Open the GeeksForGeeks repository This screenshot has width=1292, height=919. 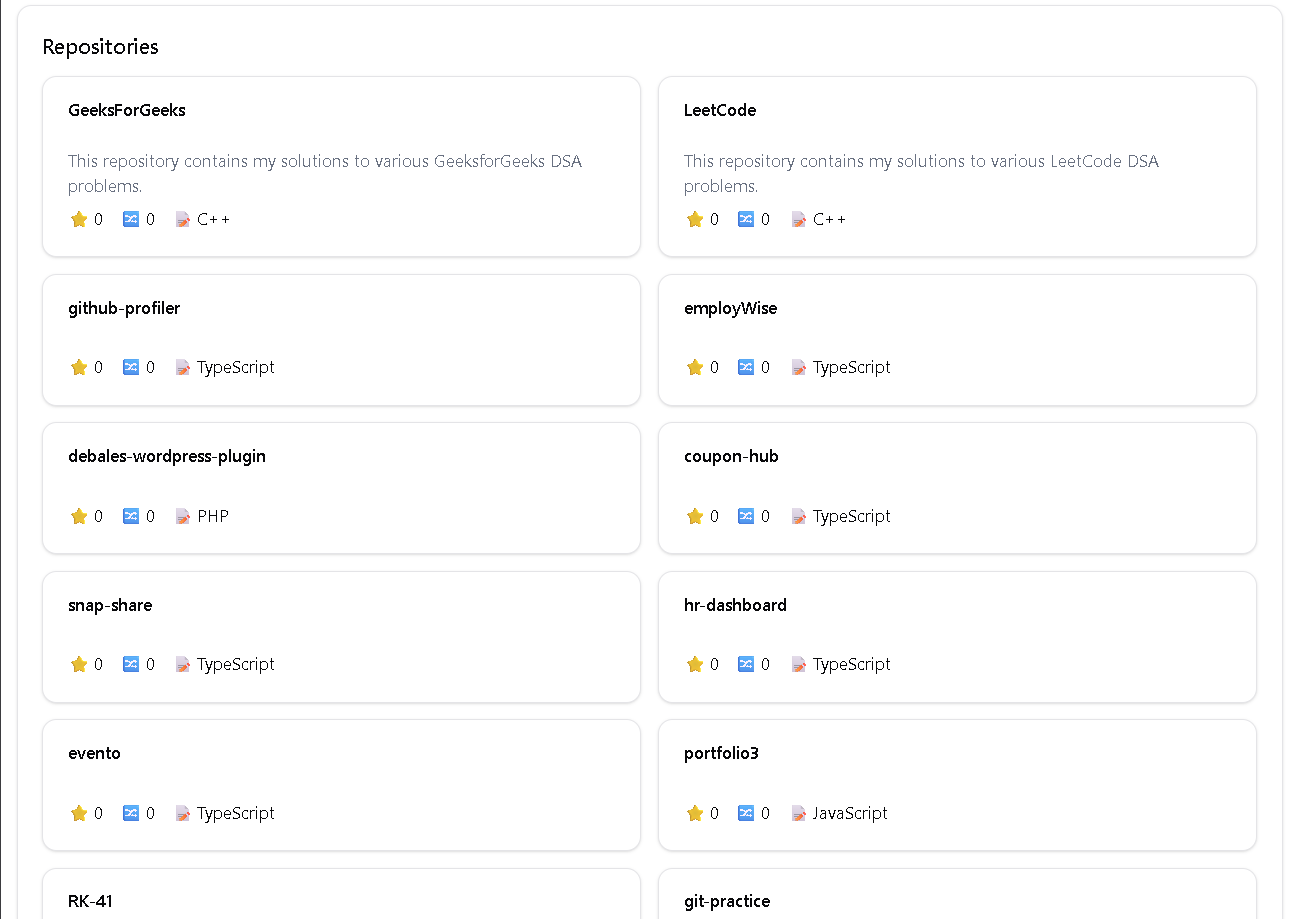127,110
